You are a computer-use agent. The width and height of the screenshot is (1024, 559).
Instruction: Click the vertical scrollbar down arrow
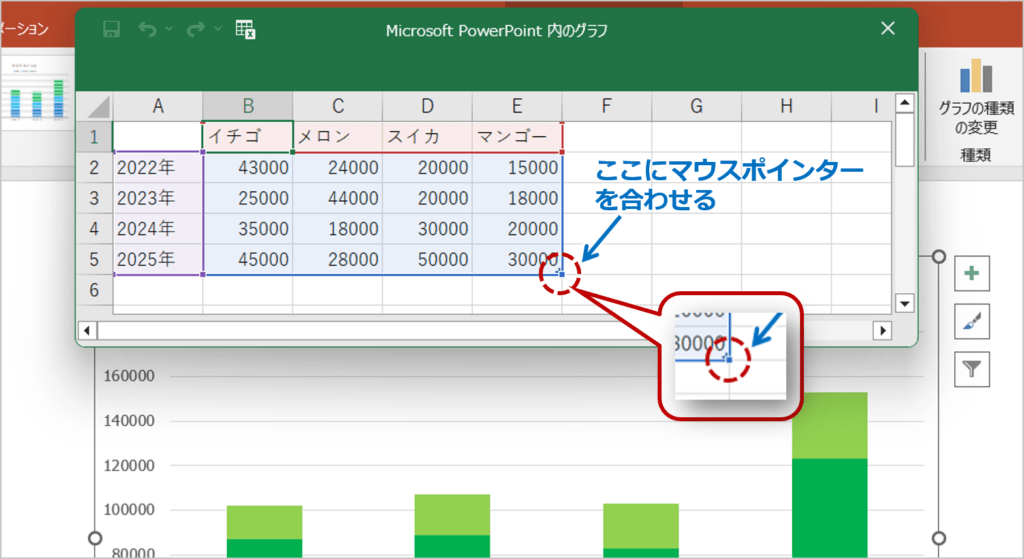click(x=904, y=303)
